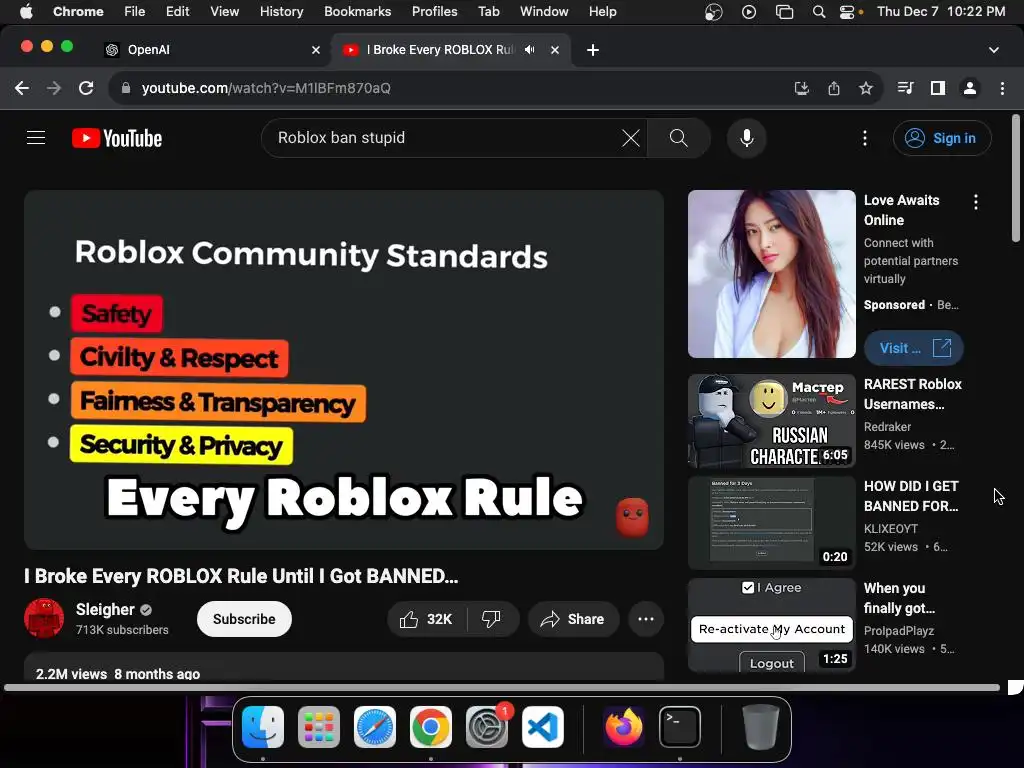Open Chrome three-dot menu

(1002, 88)
